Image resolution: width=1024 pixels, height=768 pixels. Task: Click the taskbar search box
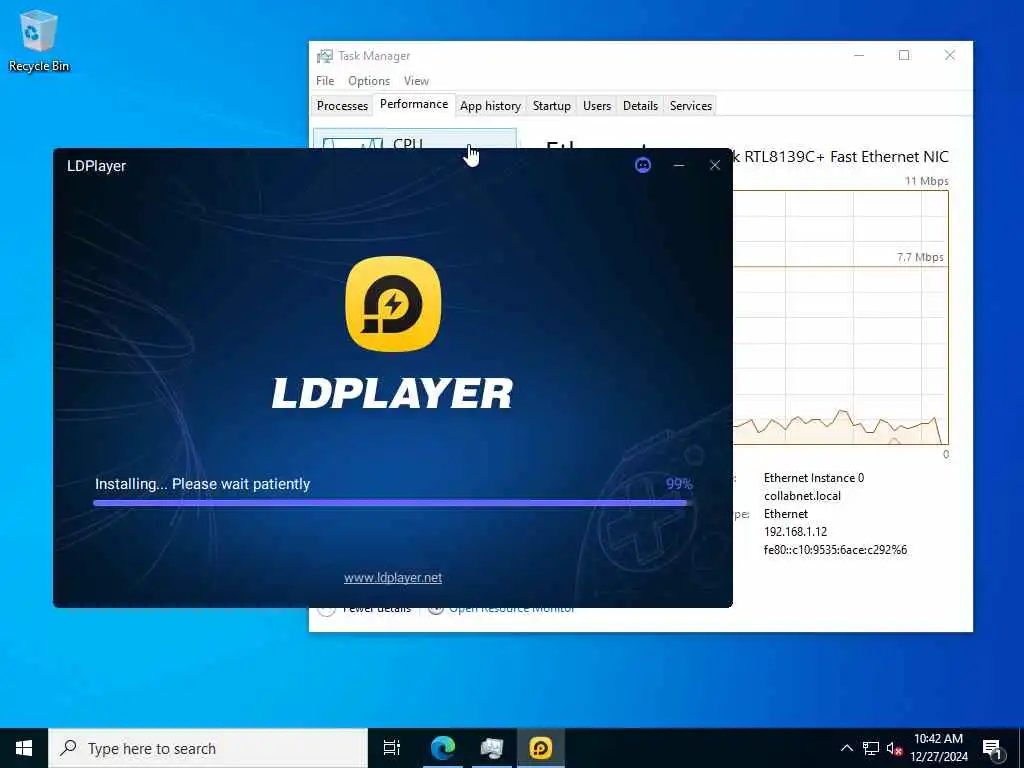[x=208, y=748]
